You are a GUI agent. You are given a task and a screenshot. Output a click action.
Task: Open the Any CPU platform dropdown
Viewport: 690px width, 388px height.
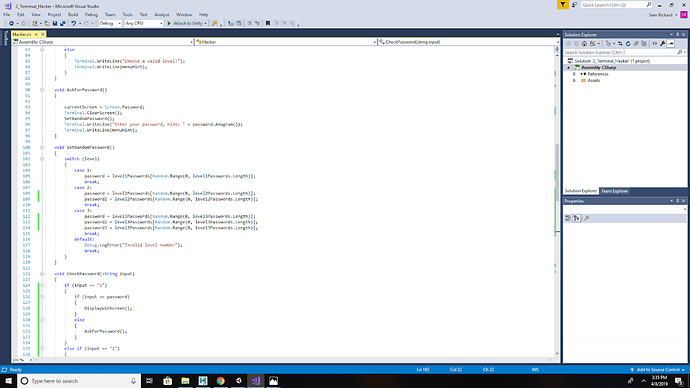pos(144,23)
